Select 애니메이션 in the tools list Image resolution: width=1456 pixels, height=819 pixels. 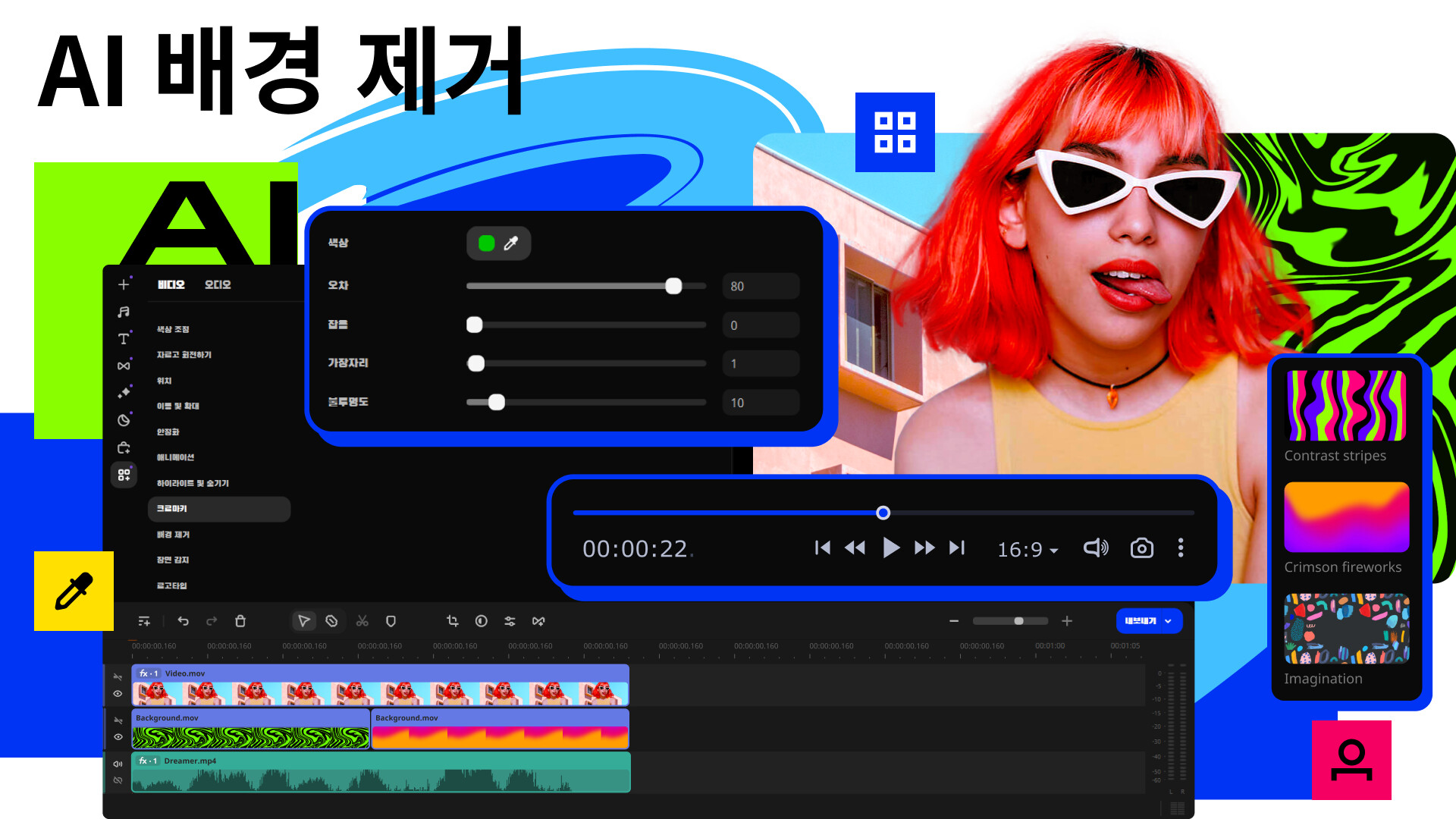[x=175, y=457]
